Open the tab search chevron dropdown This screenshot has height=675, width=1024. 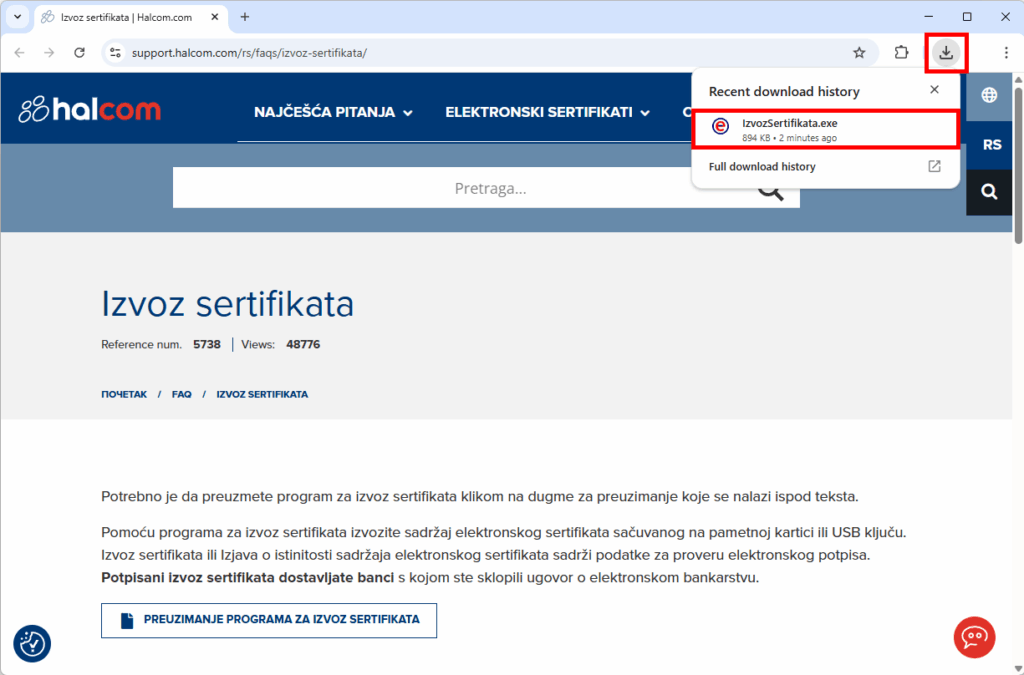point(17,17)
